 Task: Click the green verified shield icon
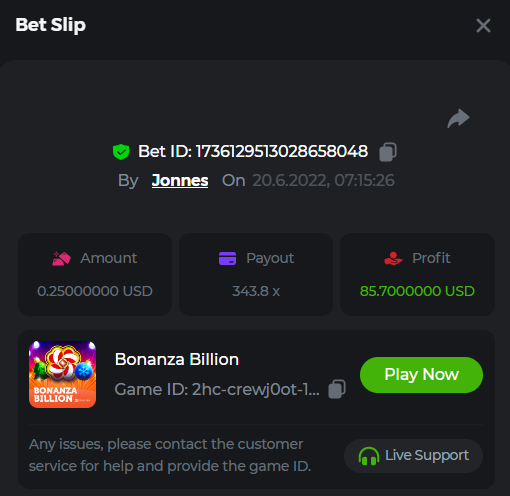121,152
